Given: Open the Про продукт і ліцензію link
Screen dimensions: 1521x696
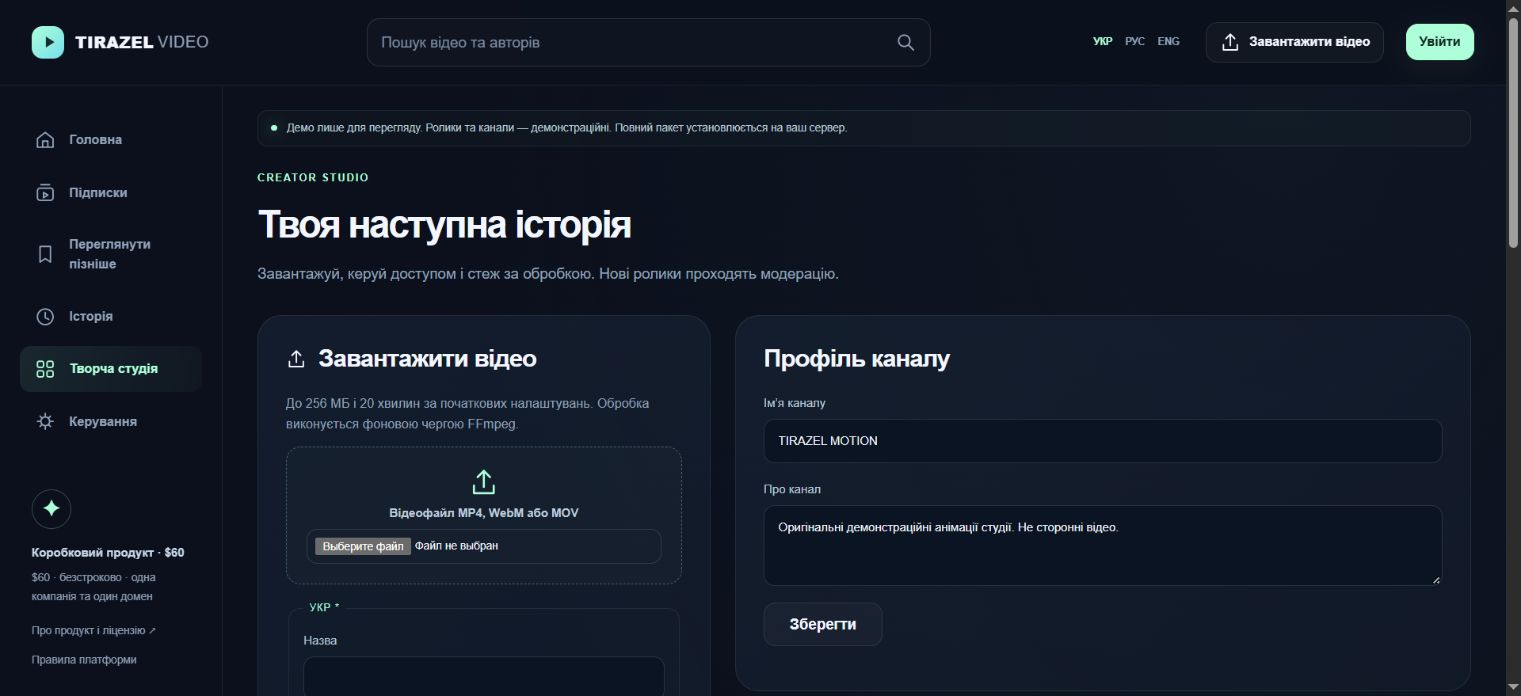Looking at the screenshot, I should 94,631.
